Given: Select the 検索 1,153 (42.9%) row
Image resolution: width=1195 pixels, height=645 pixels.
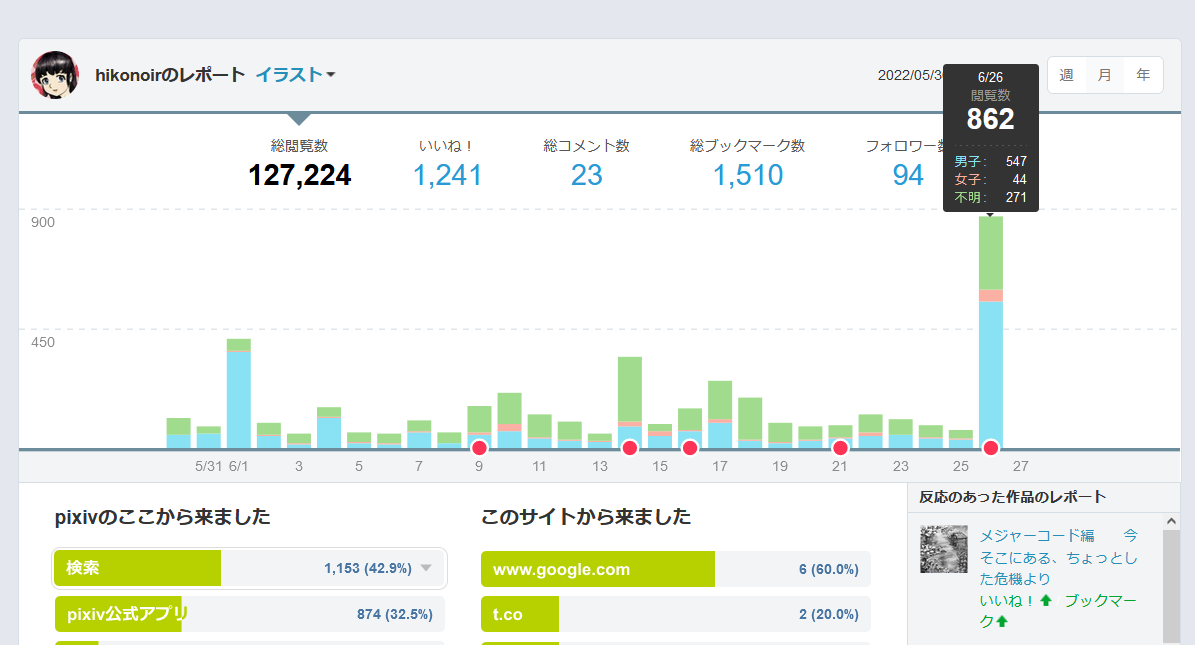Looking at the screenshot, I should coord(249,568).
